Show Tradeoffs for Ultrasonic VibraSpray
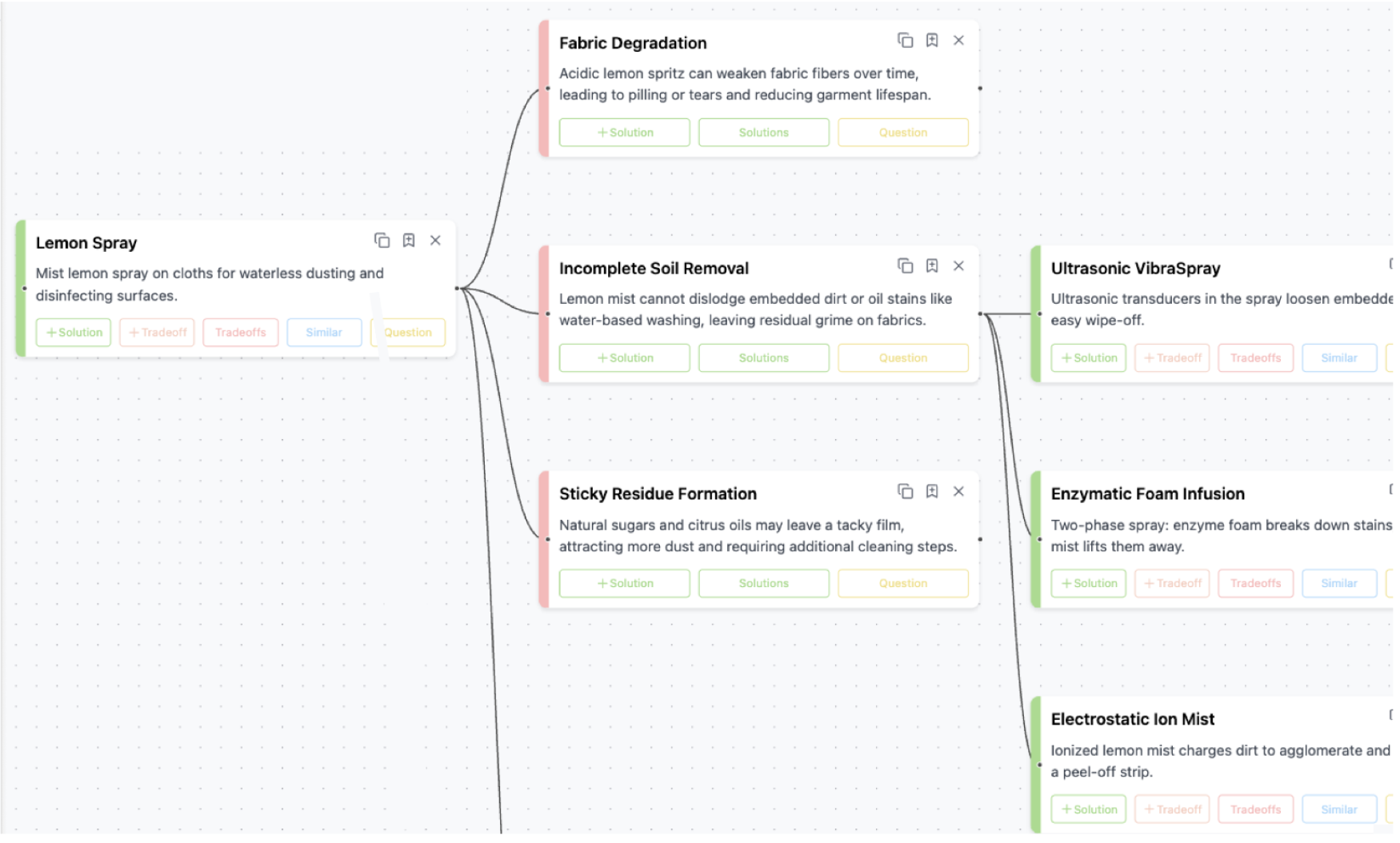 coord(1255,358)
